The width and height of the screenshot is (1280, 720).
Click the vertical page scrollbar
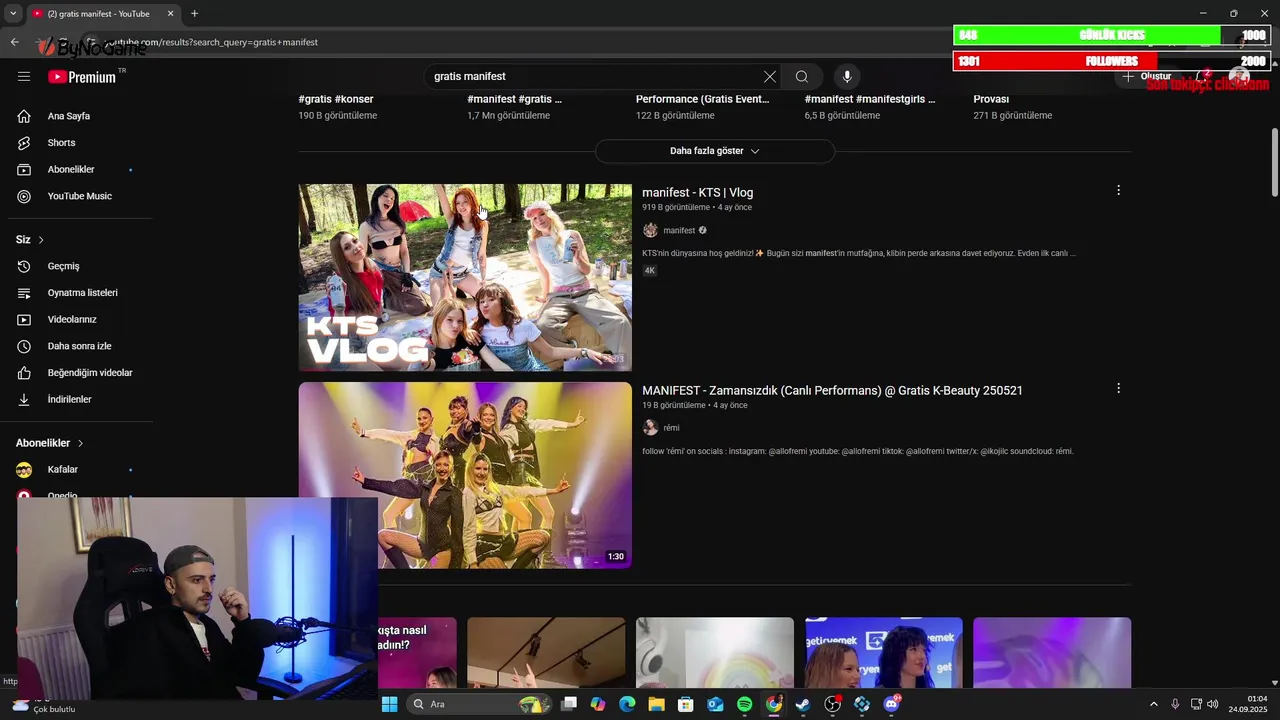[1274, 162]
